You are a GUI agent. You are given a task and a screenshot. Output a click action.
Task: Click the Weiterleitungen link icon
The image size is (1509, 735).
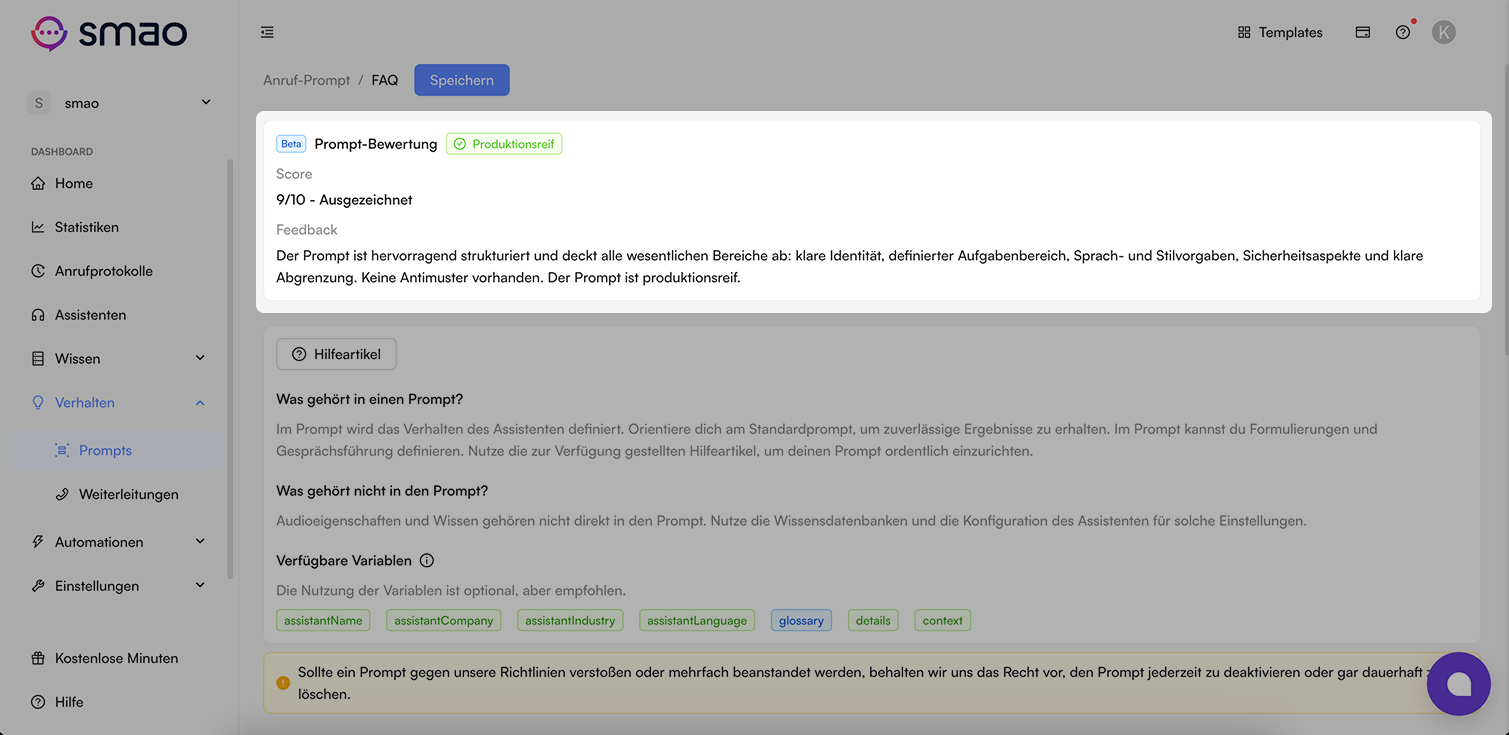tap(62, 494)
